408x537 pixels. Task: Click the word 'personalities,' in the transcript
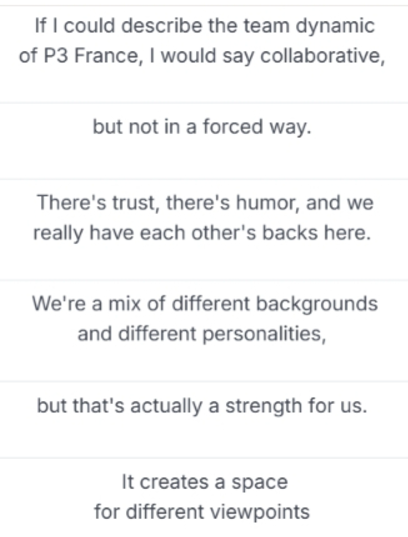pyautogui.click(x=264, y=334)
